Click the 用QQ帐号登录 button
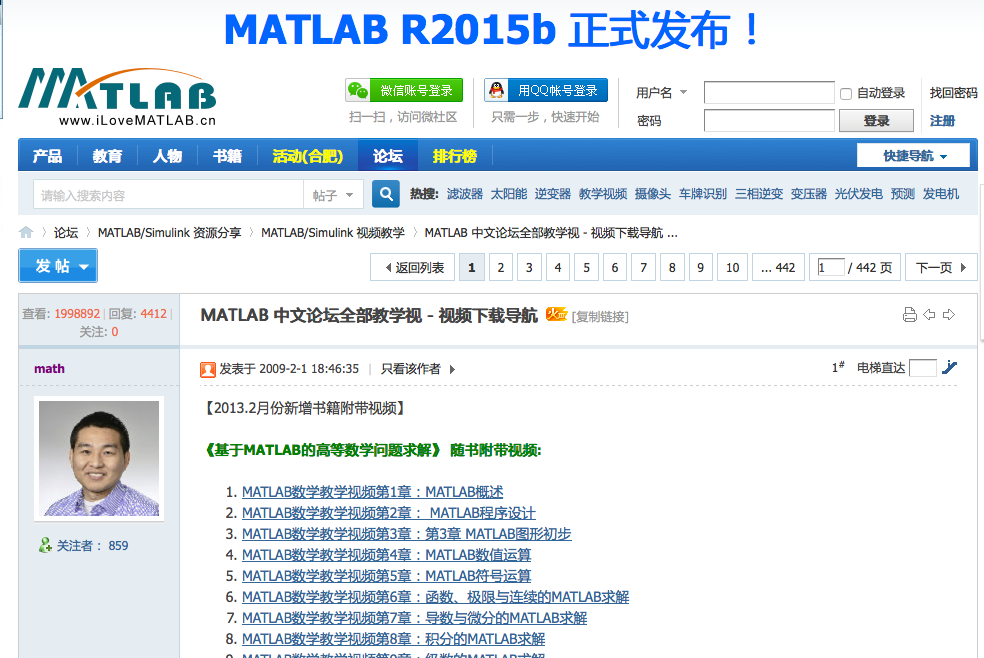Image resolution: width=984 pixels, height=658 pixels. tap(546, 90)
